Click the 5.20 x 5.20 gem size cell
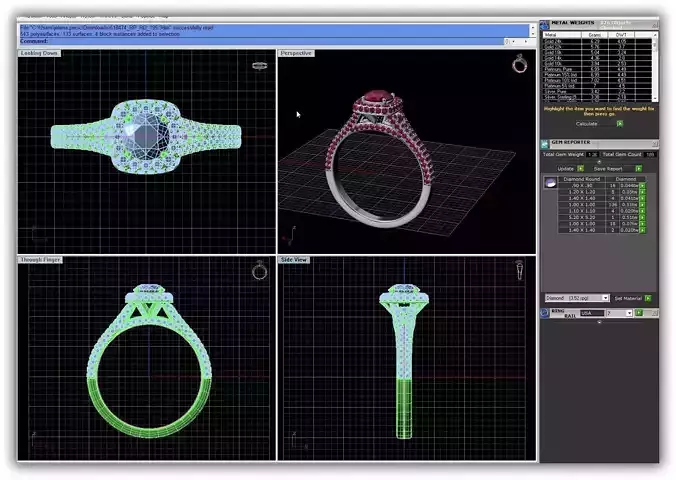This screenshot has width=676, height=480. pos(582,217)
